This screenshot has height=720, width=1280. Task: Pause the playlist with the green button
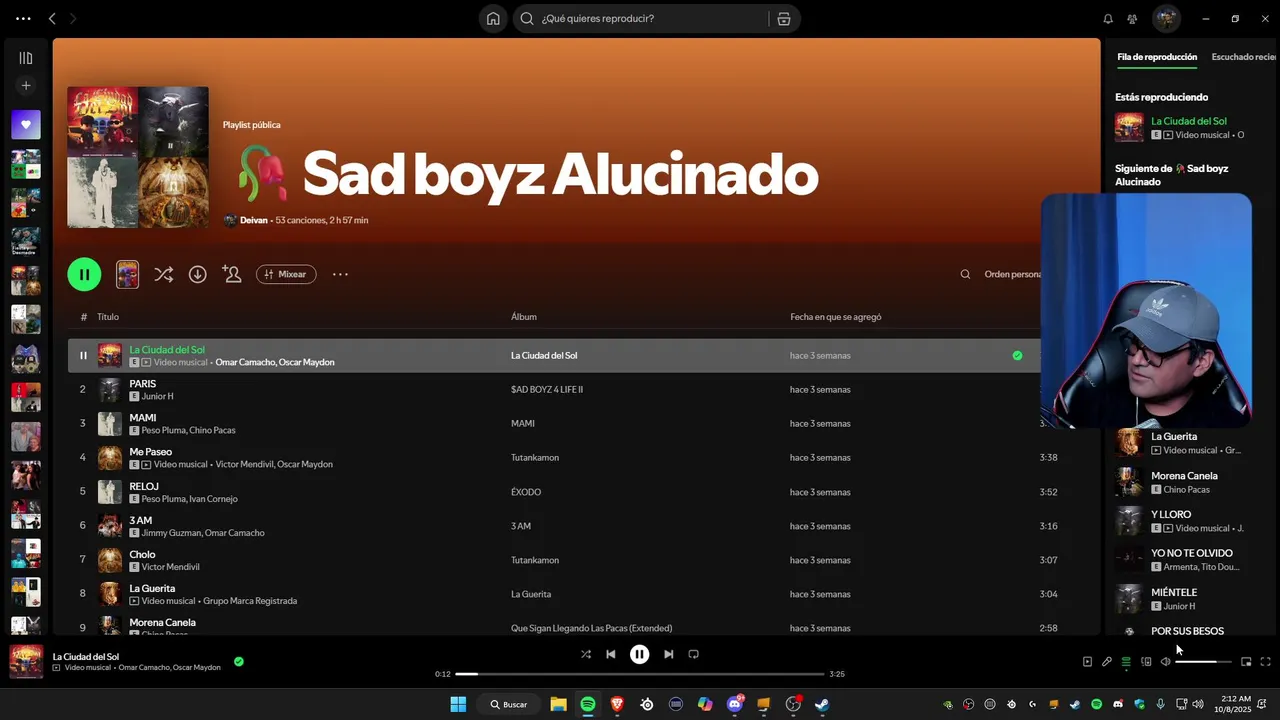(84, 274)
